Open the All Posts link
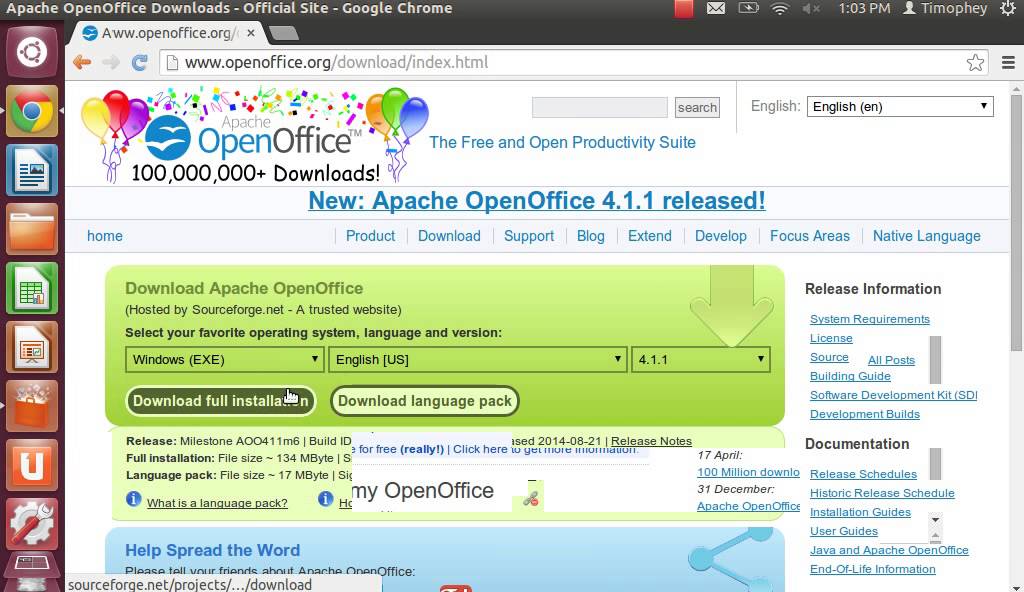This screenshot has width=1024, height=592. (891, 360)
